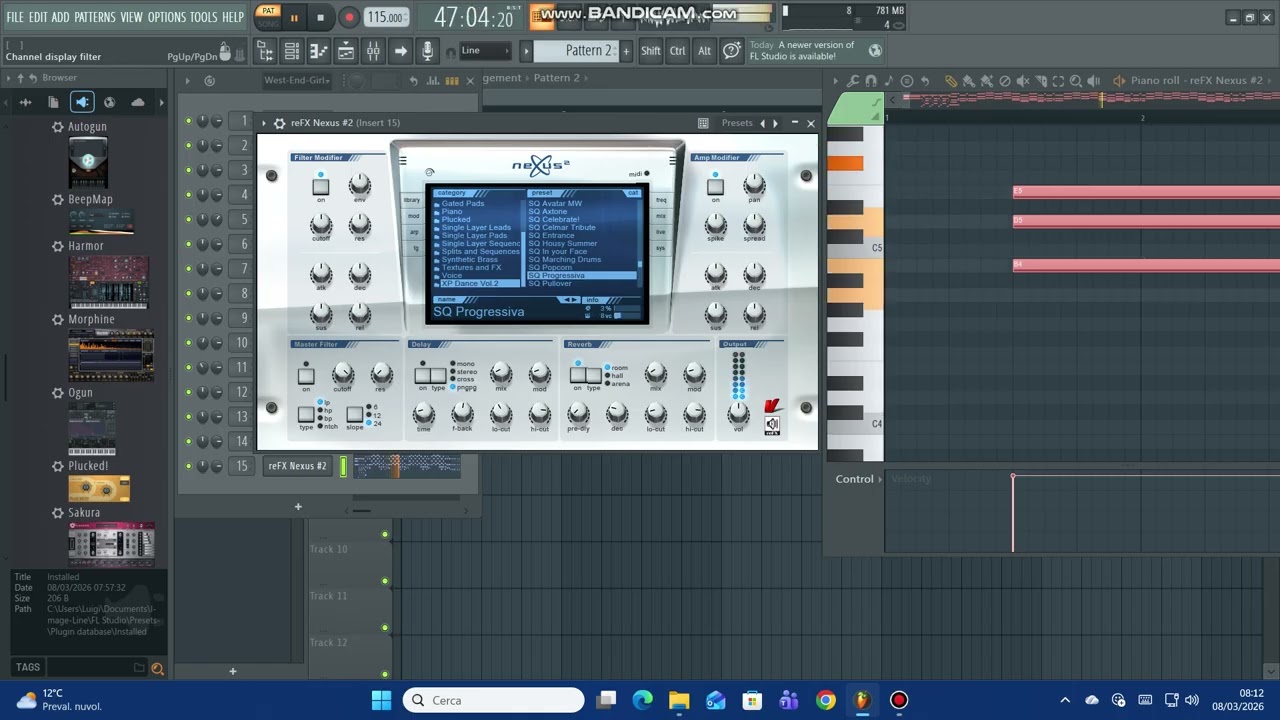The height and width of the screenshot is (720, 1280).
Task: Open the hint/help speech bubble icon
Action: tap(732, 50)
